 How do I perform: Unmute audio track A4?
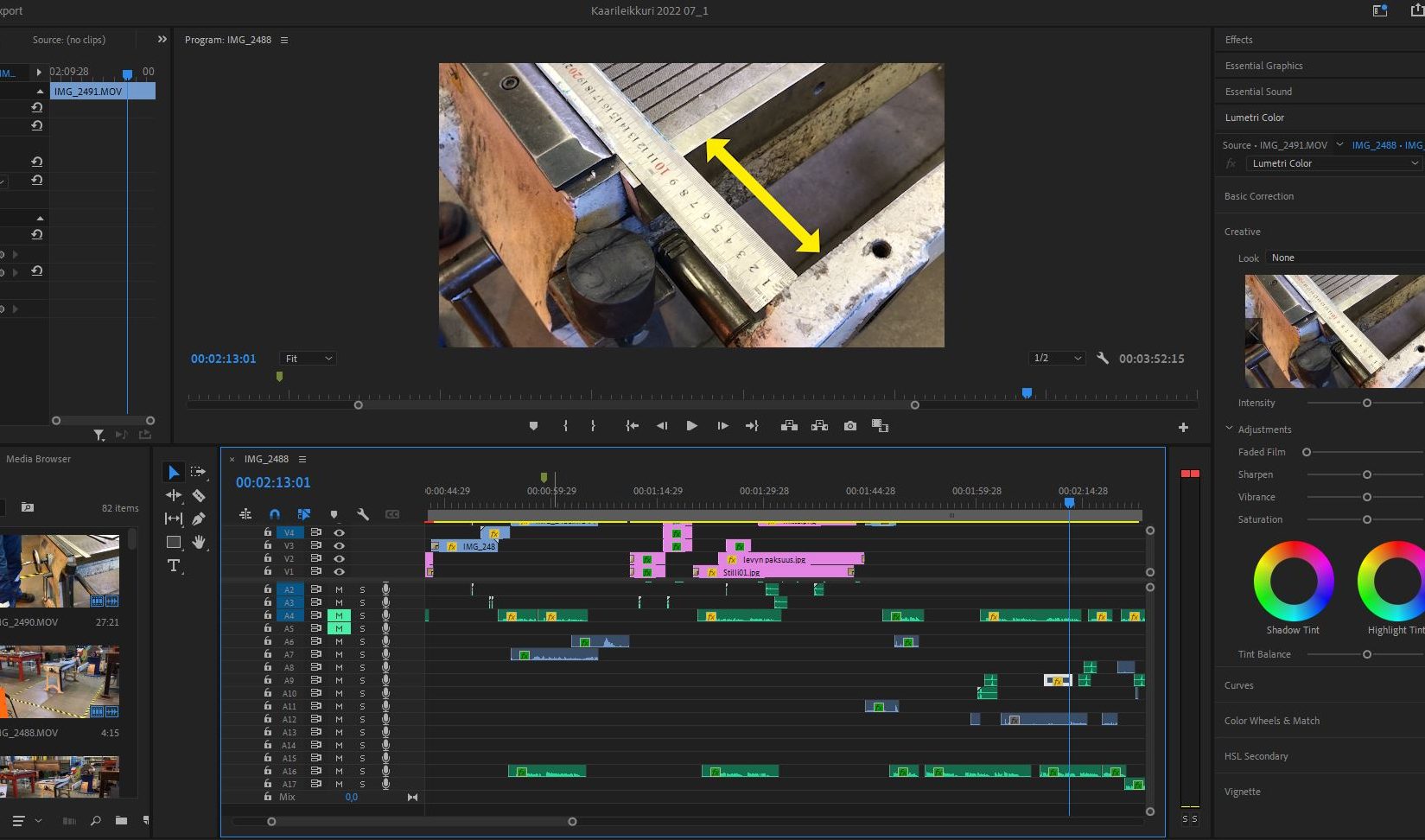(339, 615)
